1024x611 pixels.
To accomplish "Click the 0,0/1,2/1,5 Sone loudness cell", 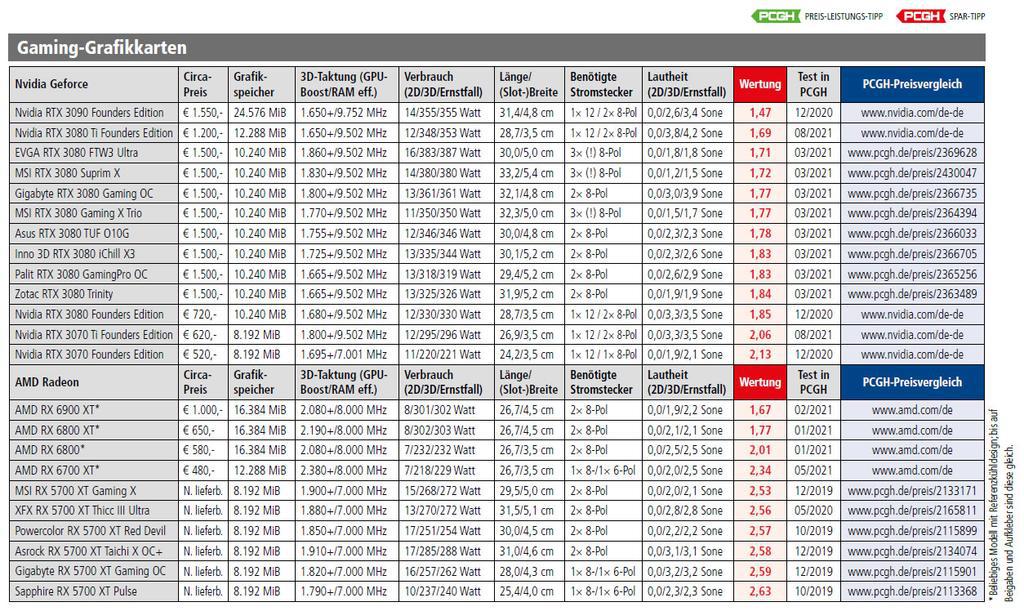I will click(x=688, y=173).
